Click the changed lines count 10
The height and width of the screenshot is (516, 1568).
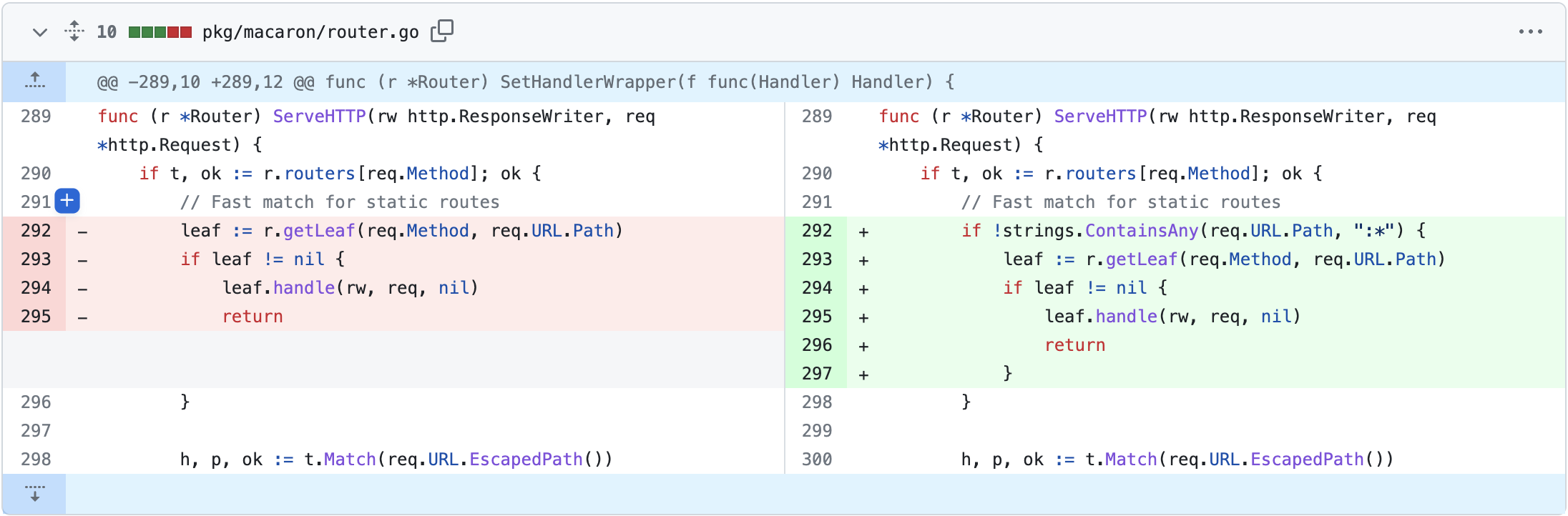click(107, 32)
